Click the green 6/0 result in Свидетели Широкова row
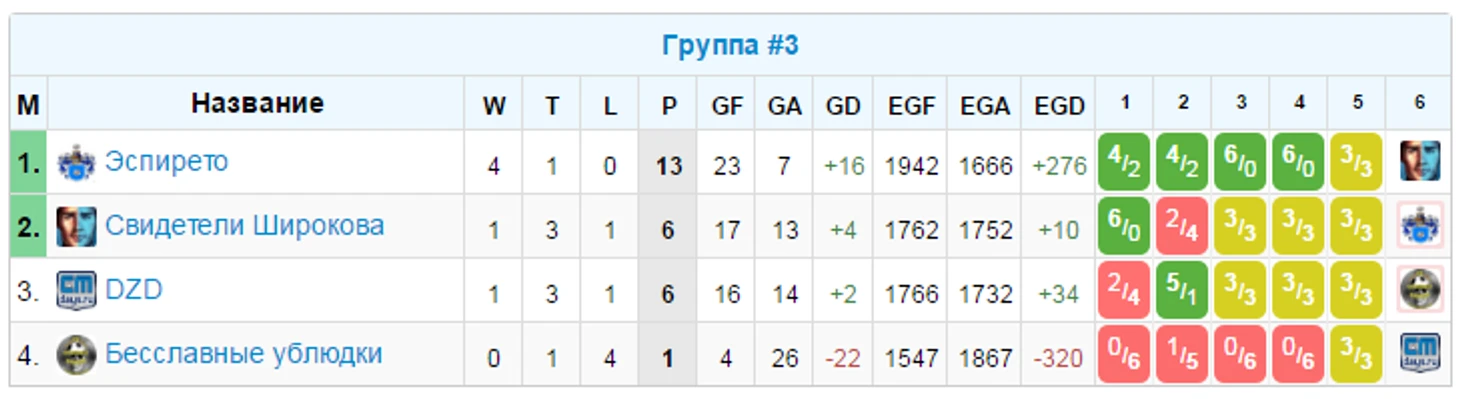The height and width of the screenshot is (399, 1460). pyautogui.click(x=1125, y=226)
